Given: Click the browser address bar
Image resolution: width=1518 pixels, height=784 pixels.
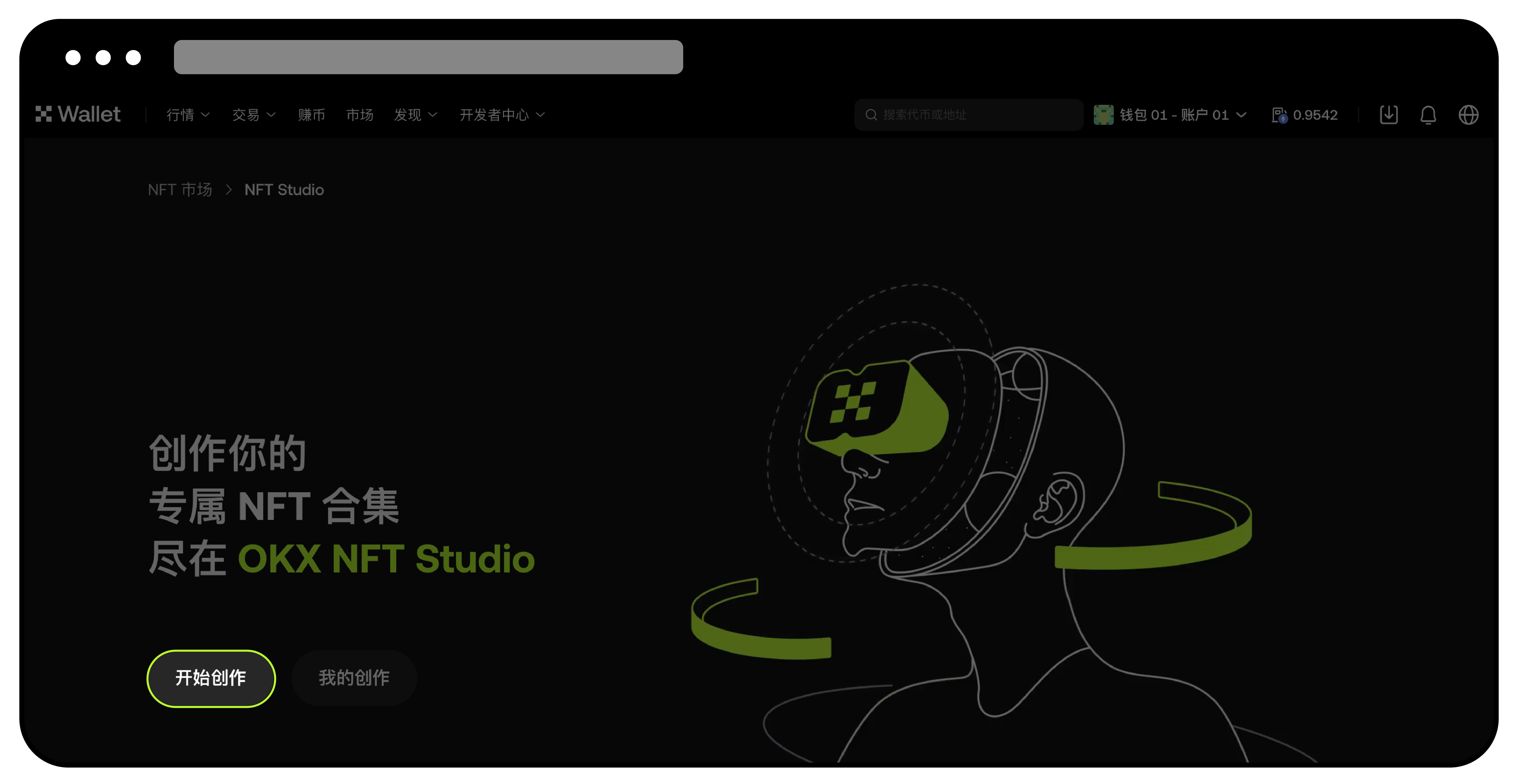Looking at the screenshot, I should (428, 57).
